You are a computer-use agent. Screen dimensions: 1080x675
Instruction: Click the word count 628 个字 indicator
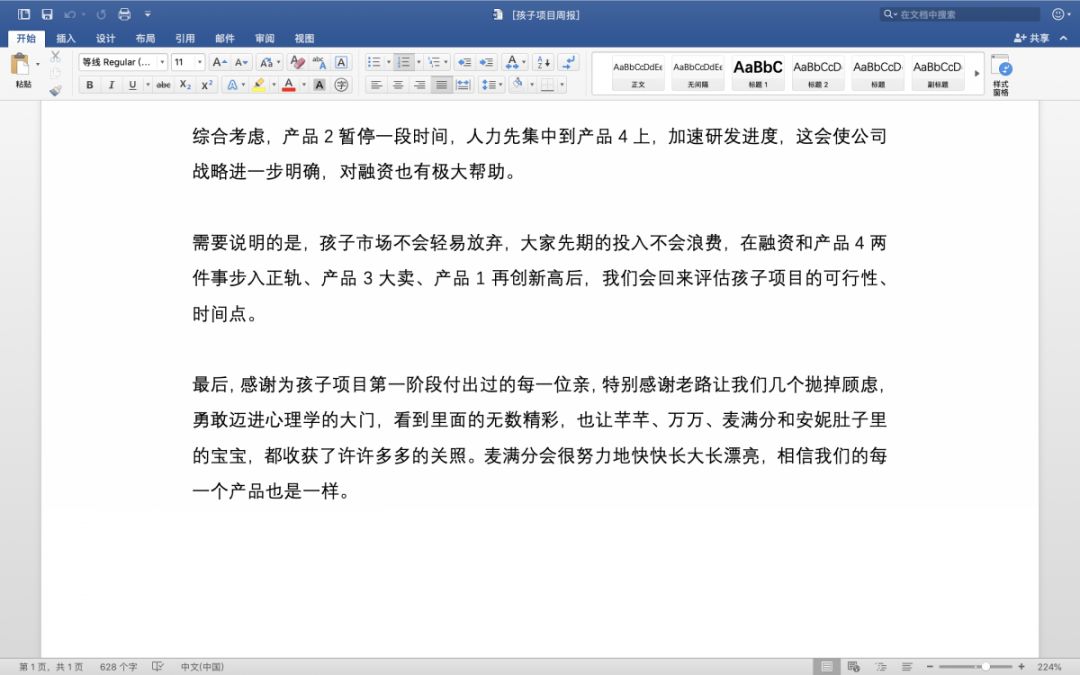pyautogui.click(x=118, y=664)
